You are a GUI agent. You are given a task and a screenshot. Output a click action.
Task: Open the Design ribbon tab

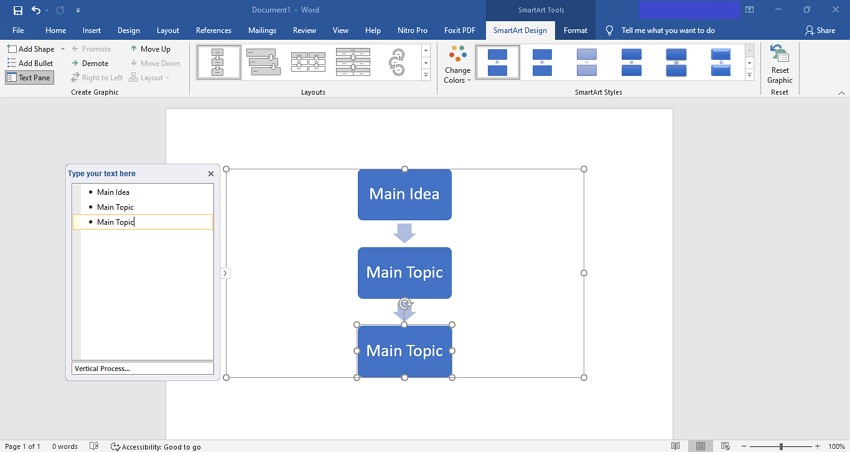[x=128, y=30]
